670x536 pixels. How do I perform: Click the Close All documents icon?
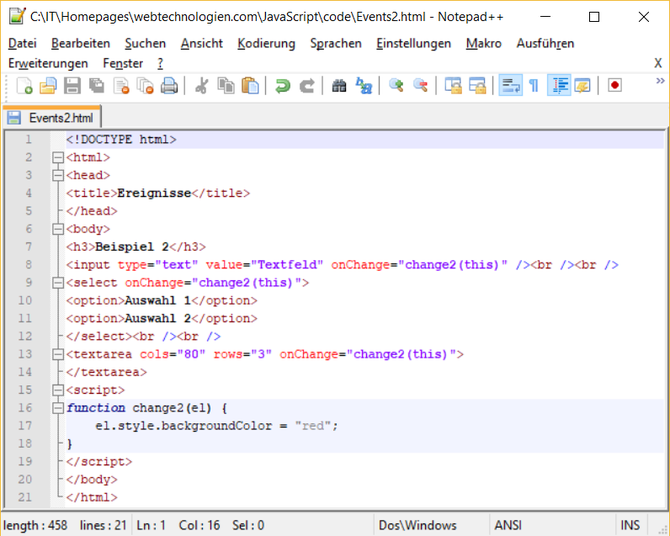point(145,86)
